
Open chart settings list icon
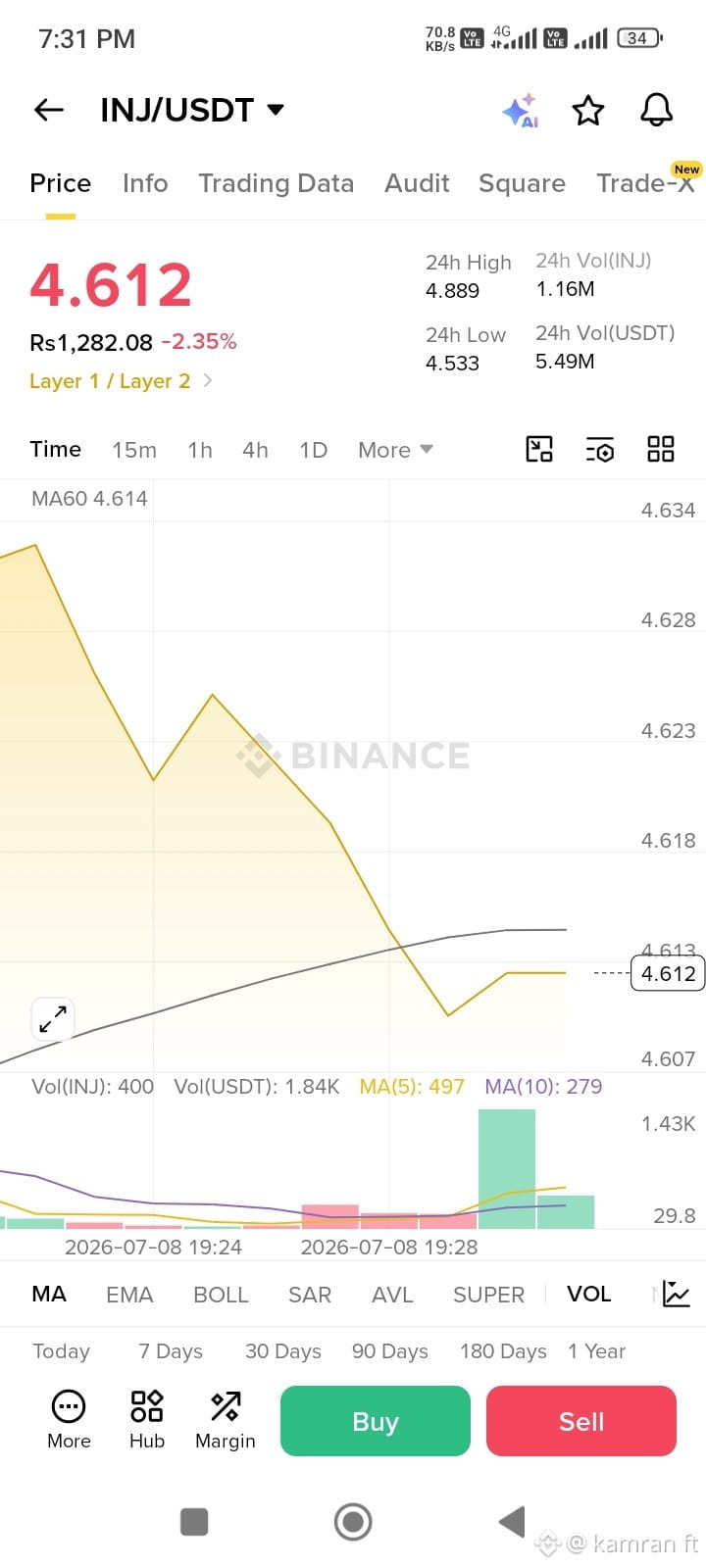pyautogui.click(x=600, y=449)
